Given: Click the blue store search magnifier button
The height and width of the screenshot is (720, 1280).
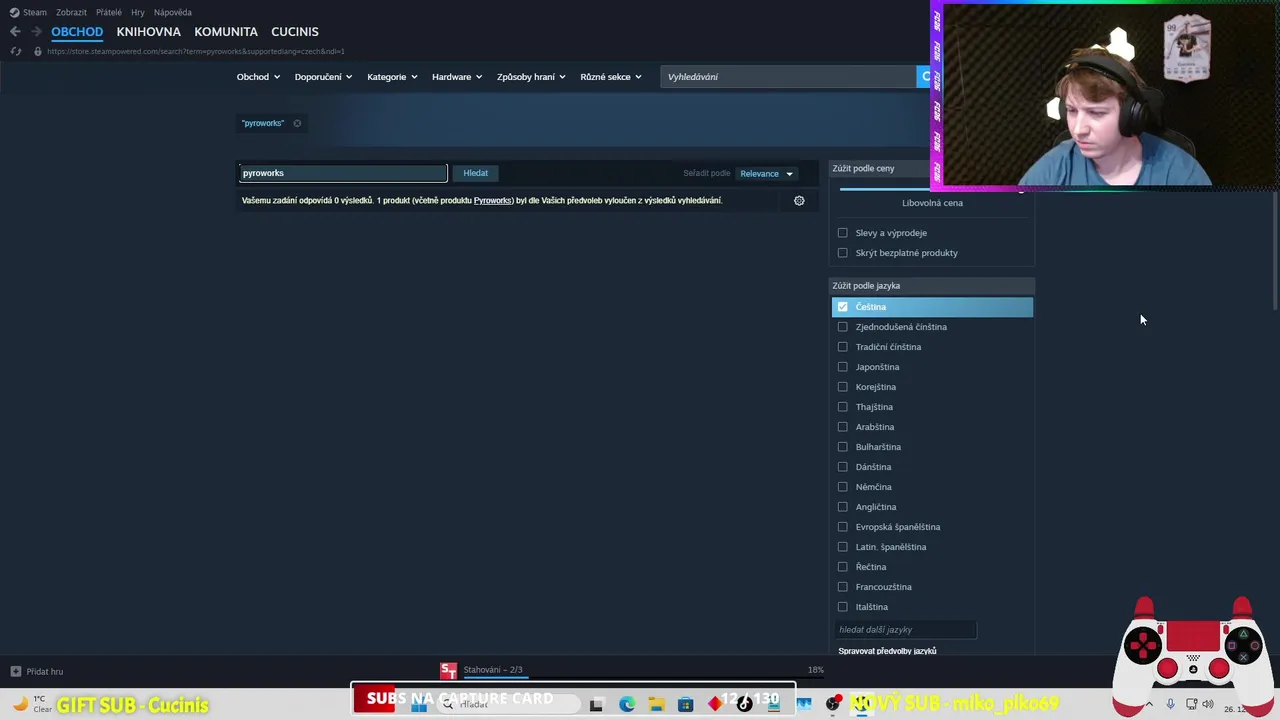Looking at the screenshot, I should coord(925,77).
